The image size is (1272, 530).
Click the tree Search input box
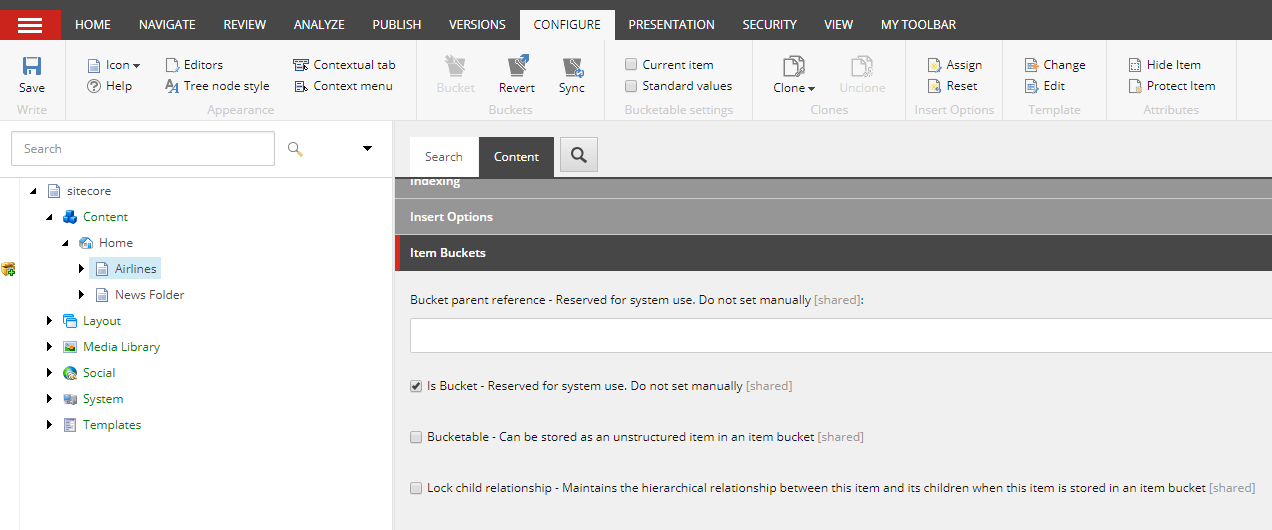click(x=142, y=148)
